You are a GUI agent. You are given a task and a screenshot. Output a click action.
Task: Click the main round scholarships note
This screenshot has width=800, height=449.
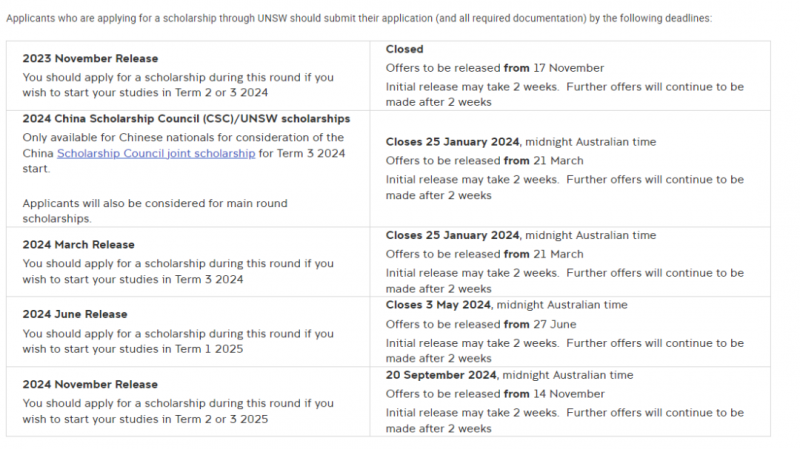coord(155,211)
